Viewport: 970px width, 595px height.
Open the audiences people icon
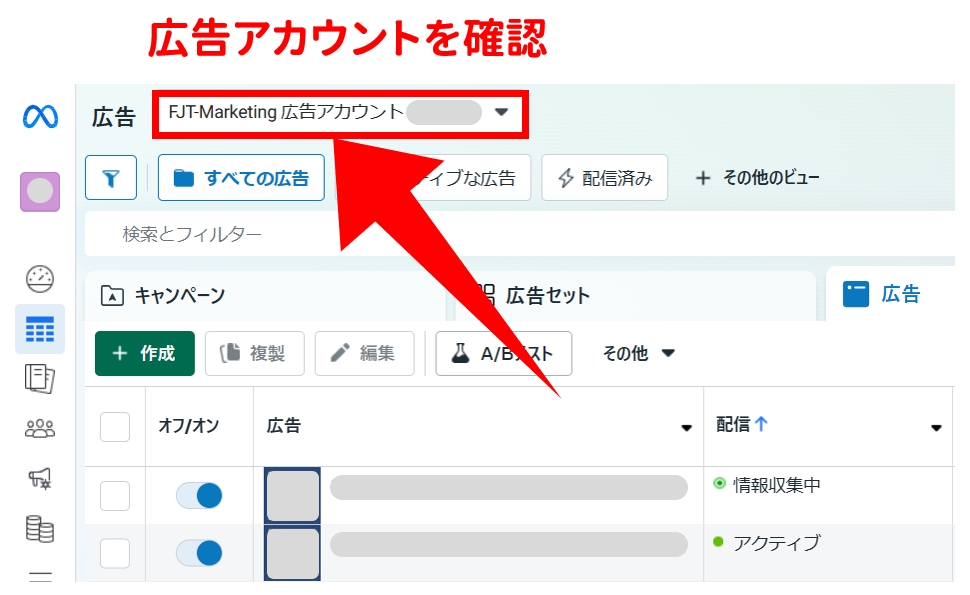click(40, 429)
